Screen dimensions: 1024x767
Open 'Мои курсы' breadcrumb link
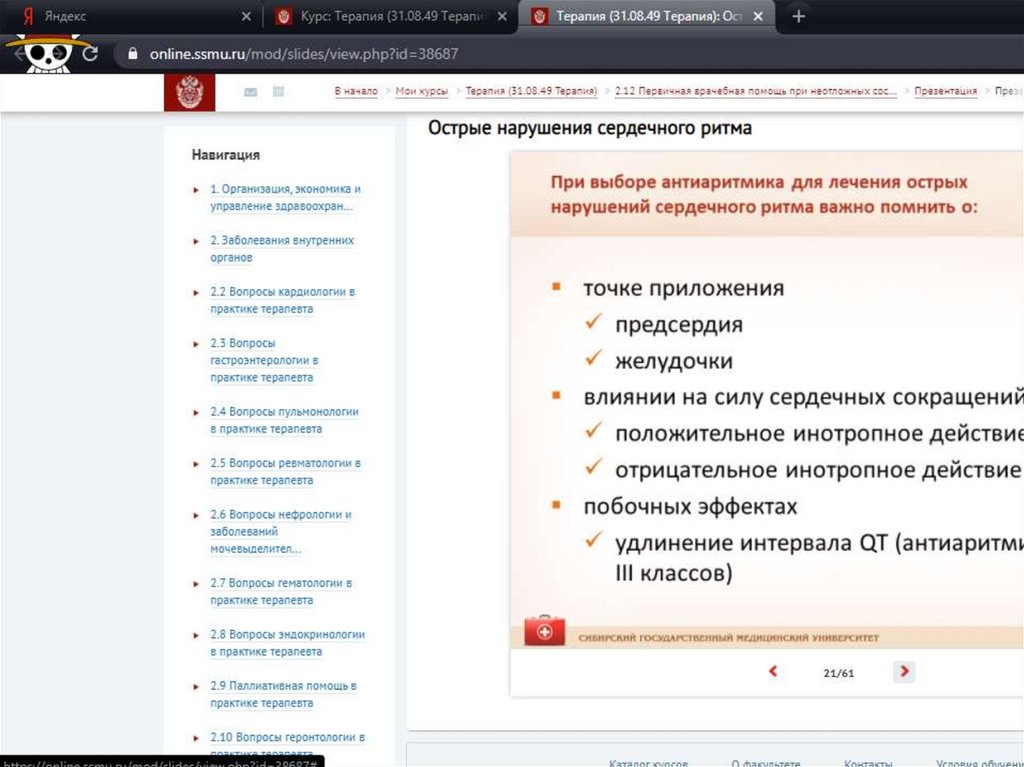point(422,91)
